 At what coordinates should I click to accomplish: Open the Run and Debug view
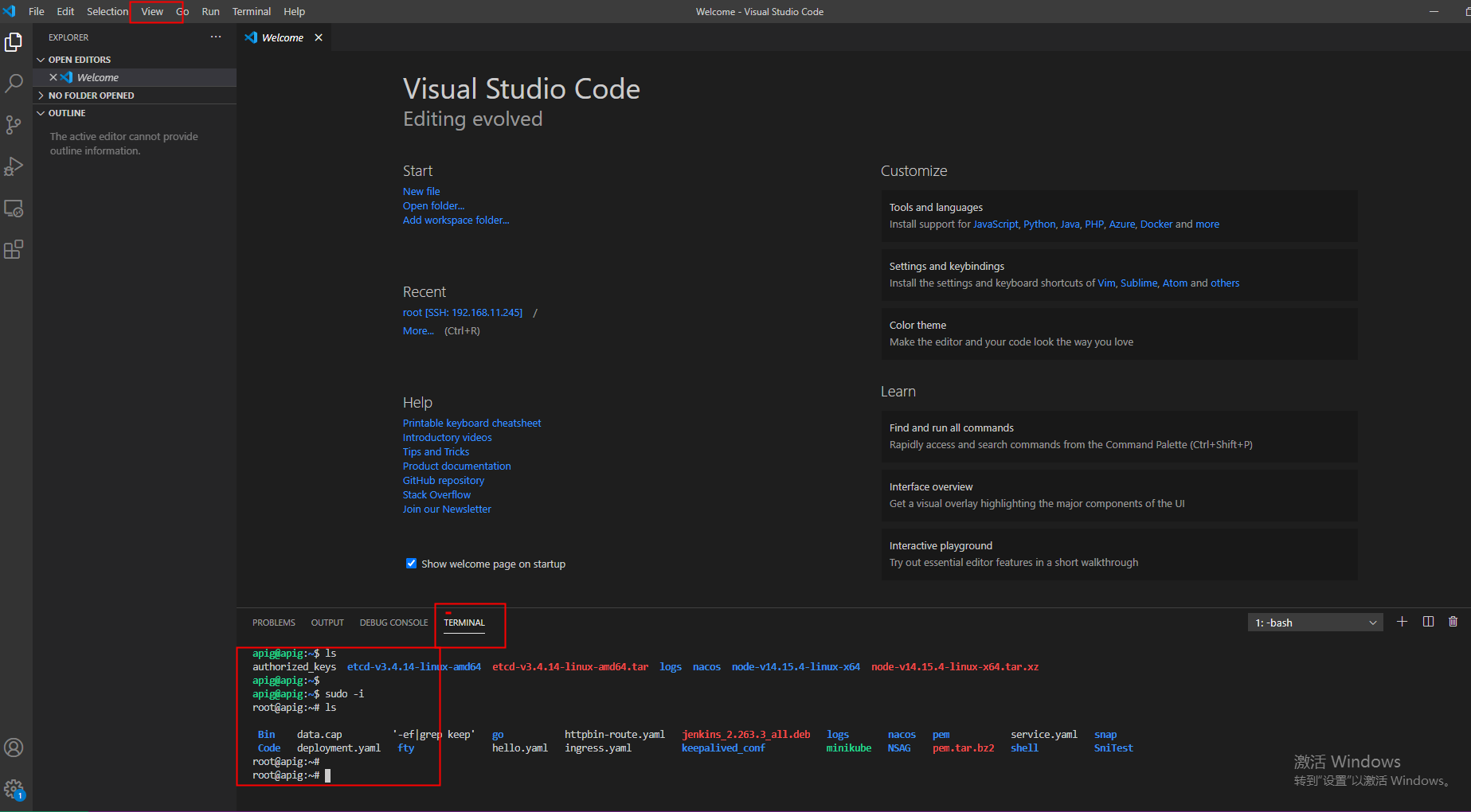pyautogui.click(x=14, y=166)
